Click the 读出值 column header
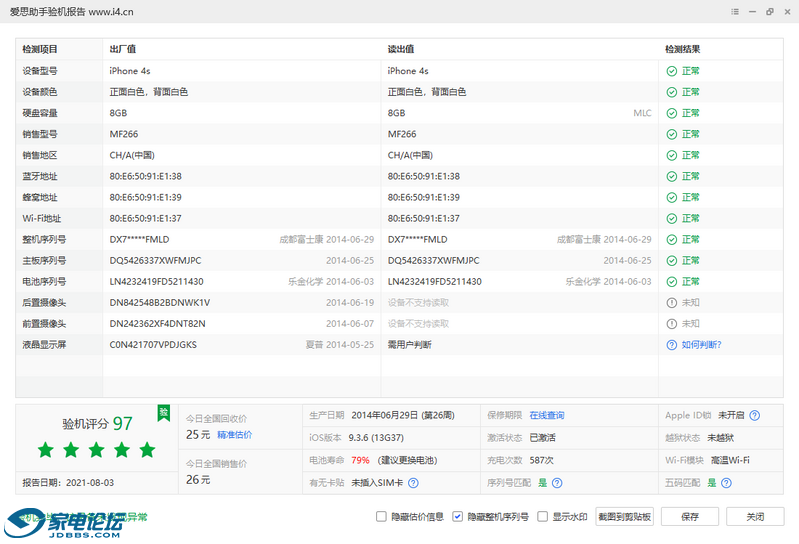The height and width of the screenshot is (544, 799). [x=401, y=49]
